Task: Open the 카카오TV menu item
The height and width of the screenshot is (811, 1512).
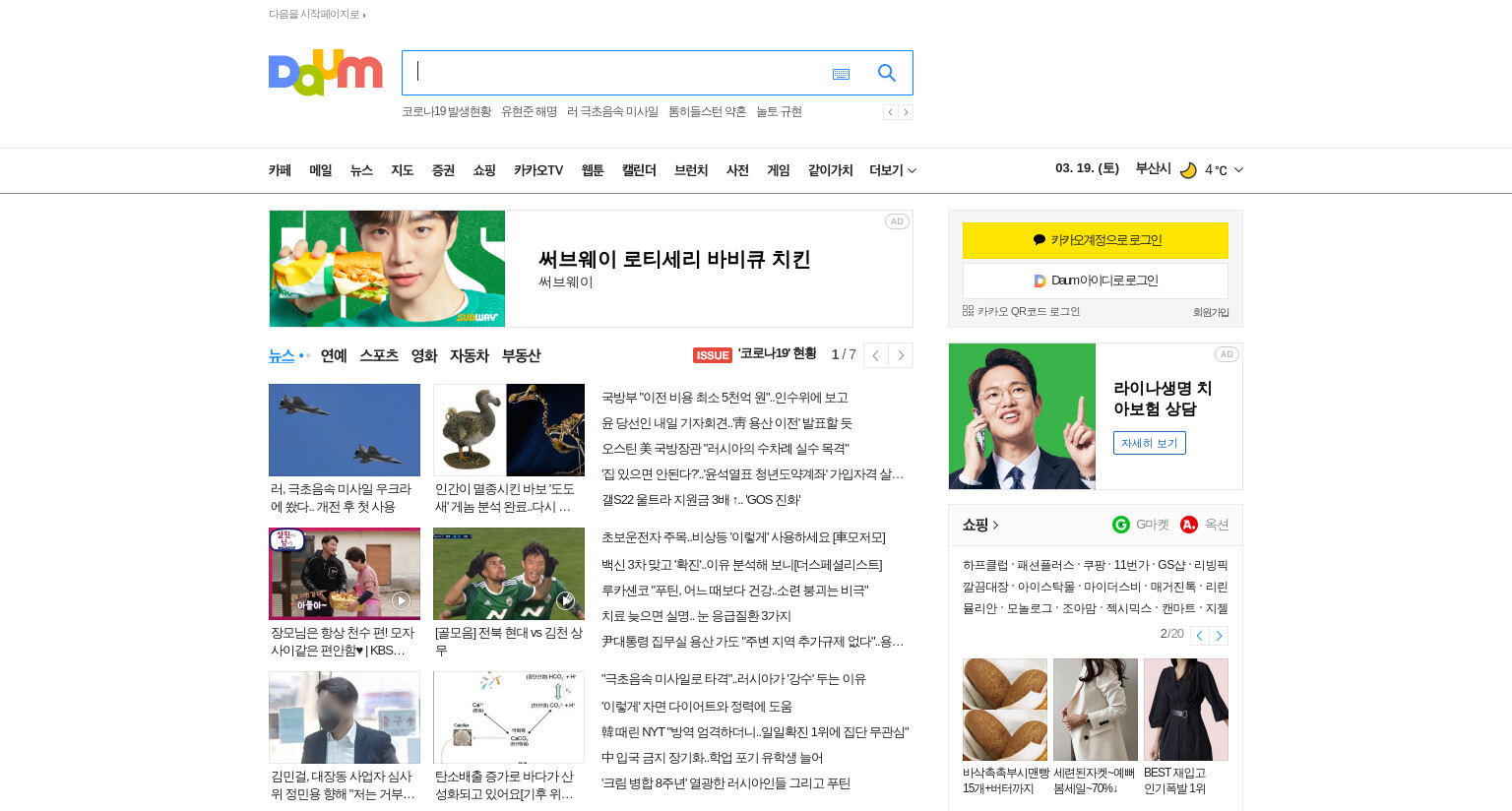Action: [538, 170]
